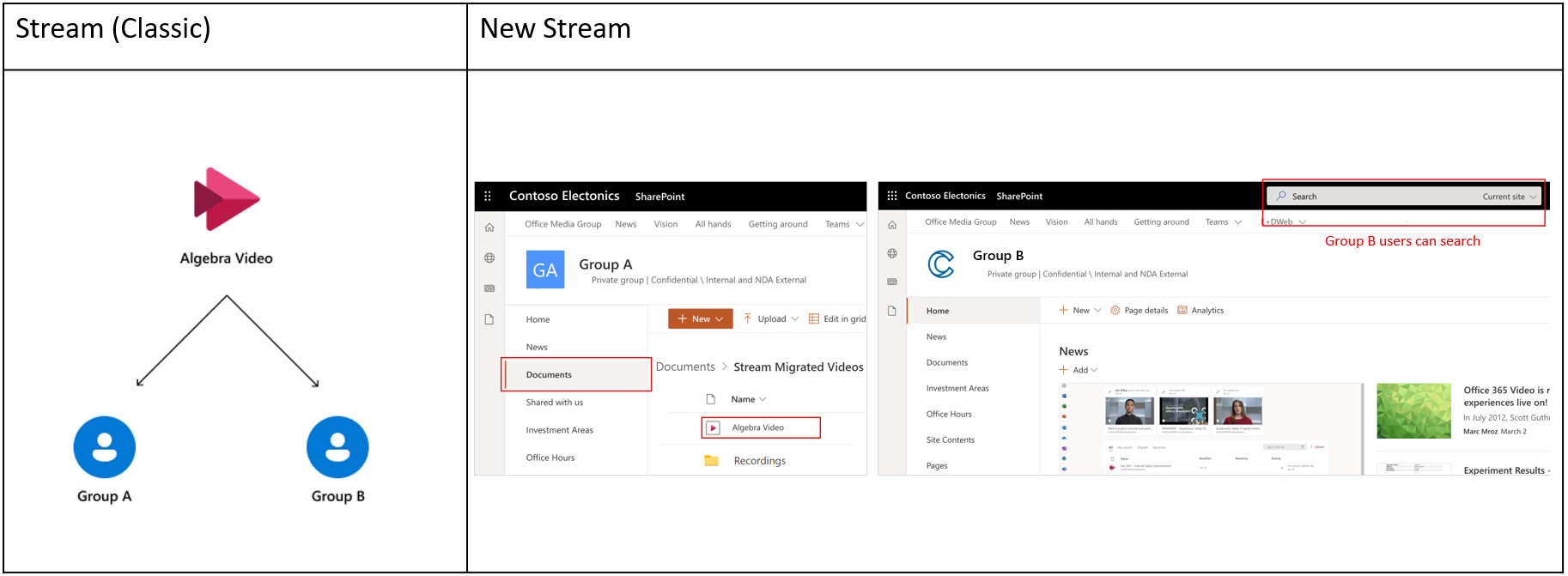Image resolution: width=1568 pixels, height=576 pixels.
Task: Open app launcher in Group A SharePoint window
Action: click(x=488, y=196)
